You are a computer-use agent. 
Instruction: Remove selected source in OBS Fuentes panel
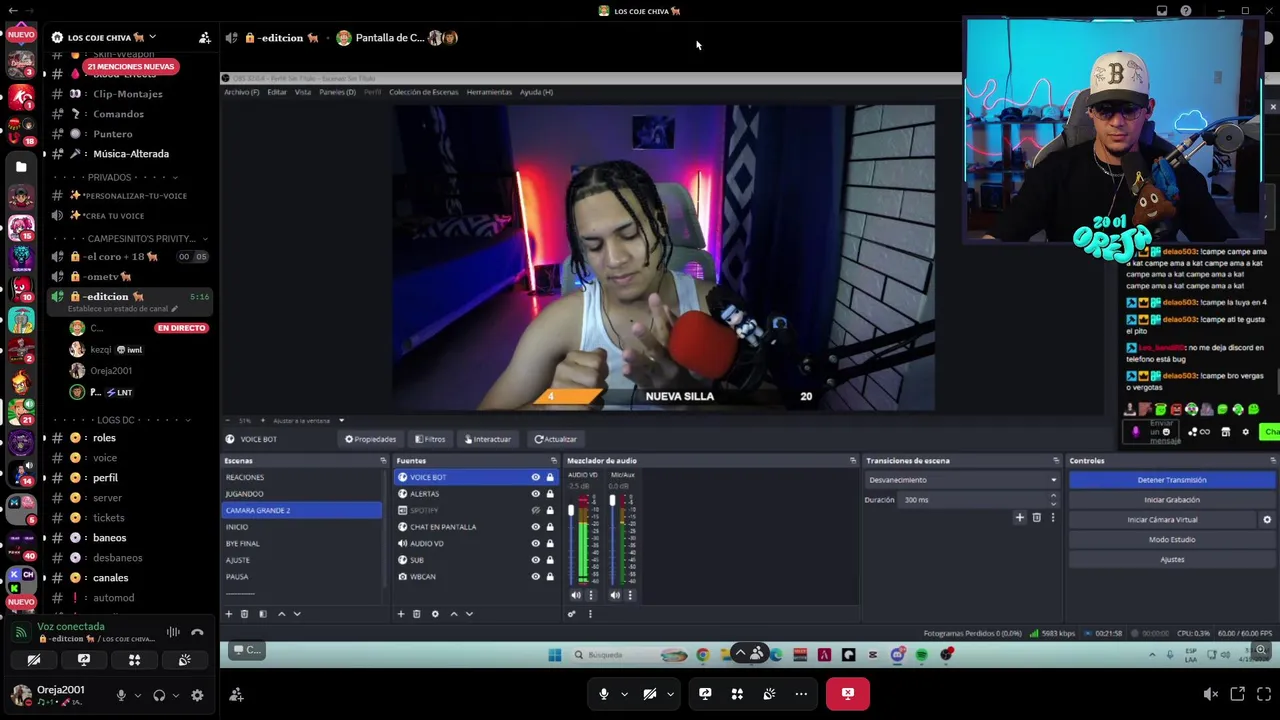click(417, 614)
